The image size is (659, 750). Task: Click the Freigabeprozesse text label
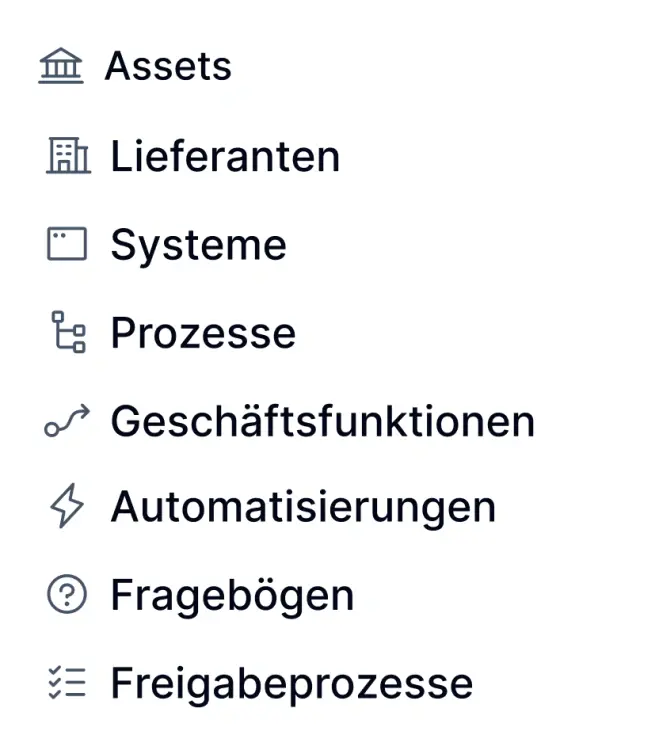[291, 684]
